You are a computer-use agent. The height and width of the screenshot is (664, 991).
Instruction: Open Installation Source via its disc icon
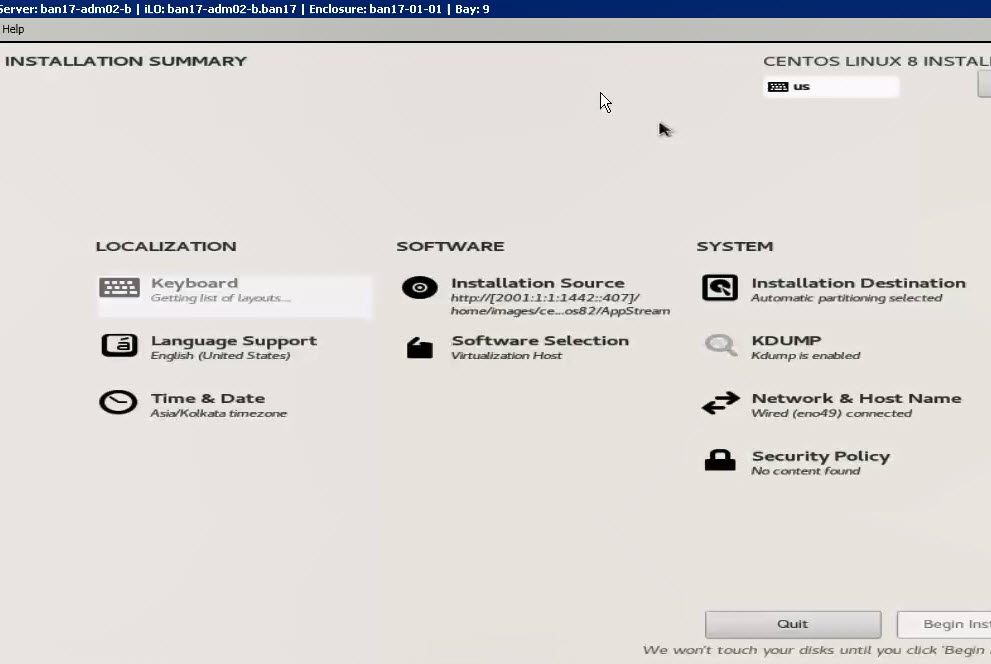pos(419,288)
